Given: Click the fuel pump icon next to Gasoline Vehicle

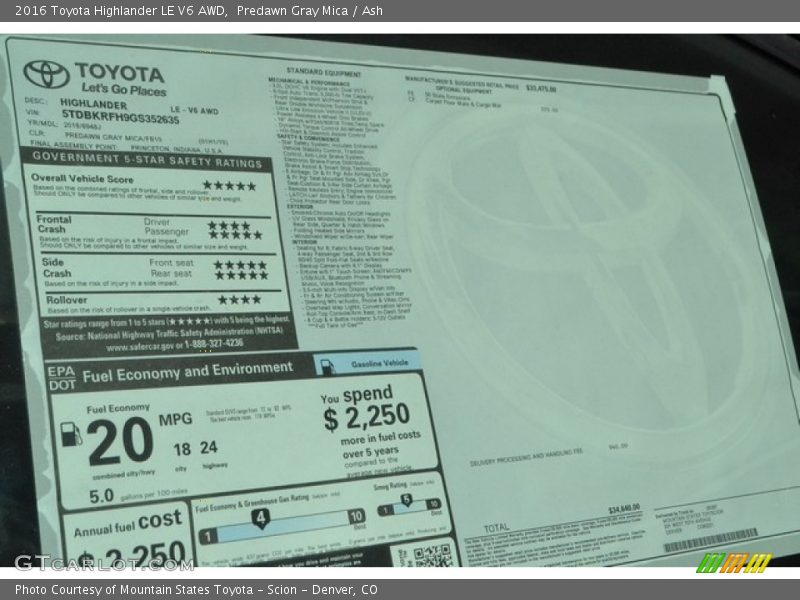Looking at the screenshot, I should (327, 366).
